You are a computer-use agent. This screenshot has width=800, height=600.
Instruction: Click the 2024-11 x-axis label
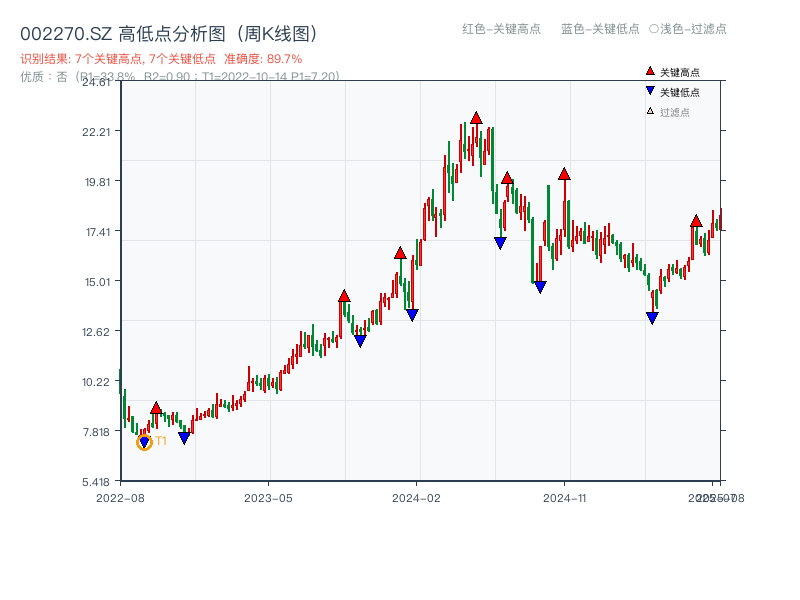pos(564,498)
